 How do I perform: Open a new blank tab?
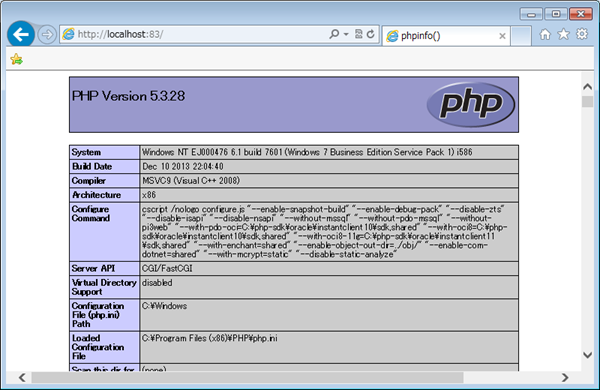pos(521,36)
